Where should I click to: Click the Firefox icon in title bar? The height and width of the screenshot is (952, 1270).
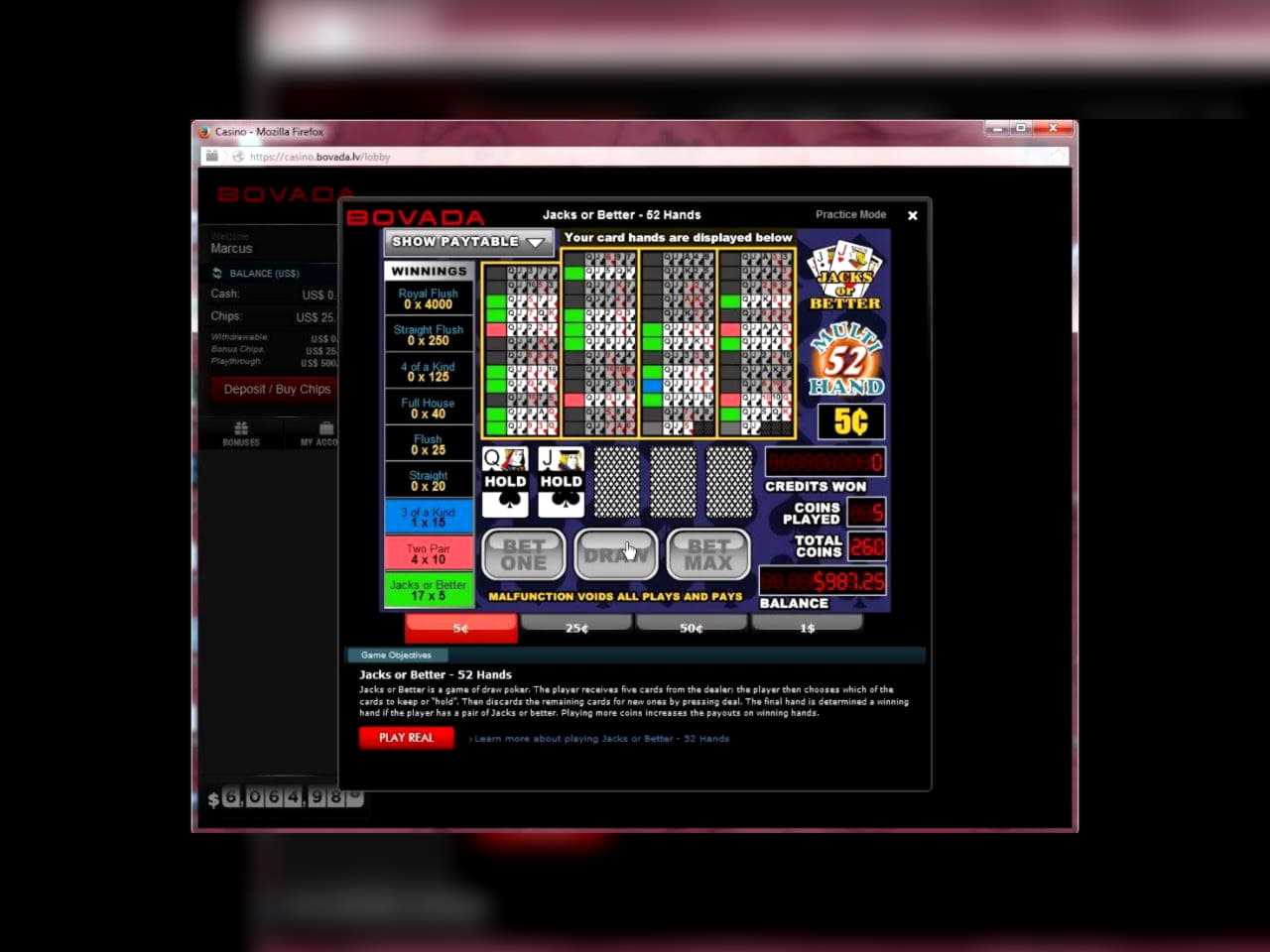pyautogui.click(x=203, y=131)
